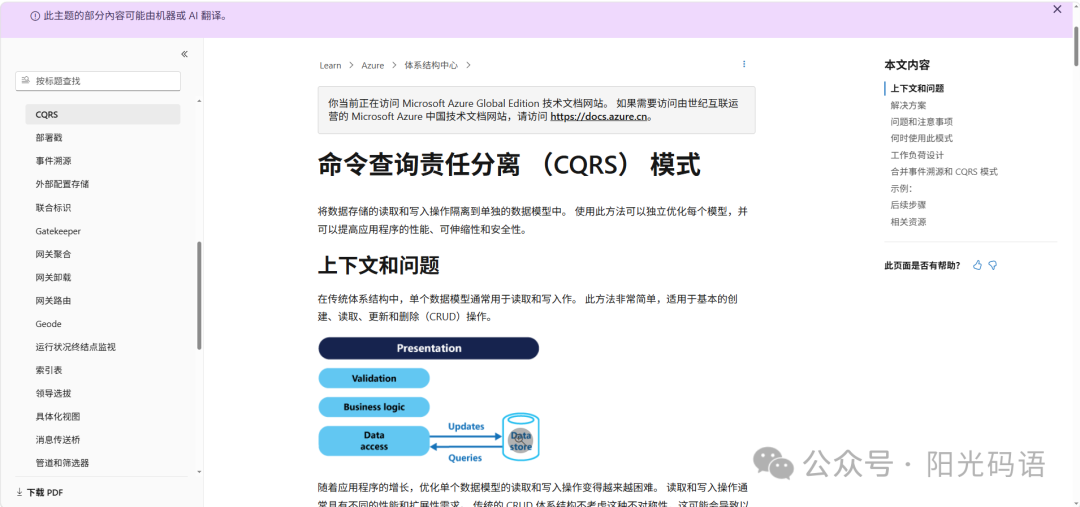Select CQRS in the sidebar

point(103,114)
